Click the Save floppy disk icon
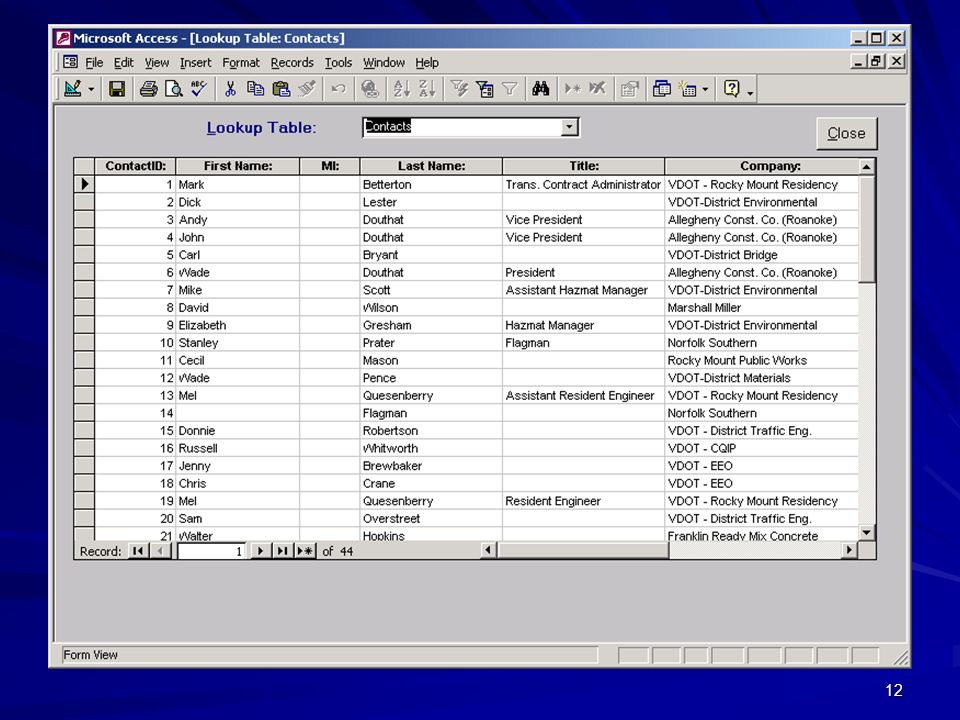The width and height of the screenshot is (960, 720). [x=117, y=89]
